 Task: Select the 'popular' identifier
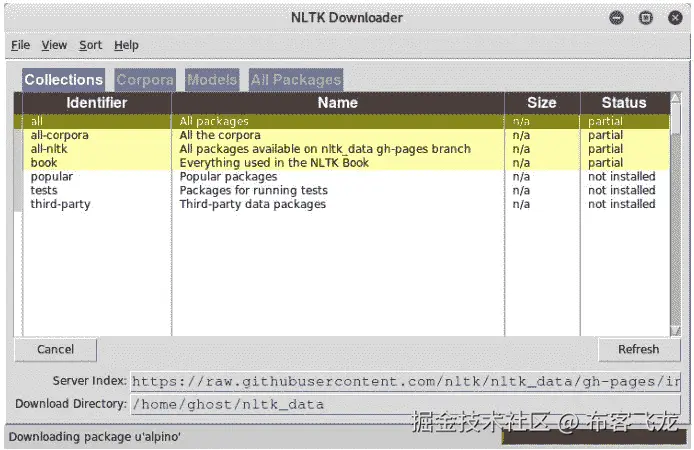pyautogui.click(x=51, y=177)
